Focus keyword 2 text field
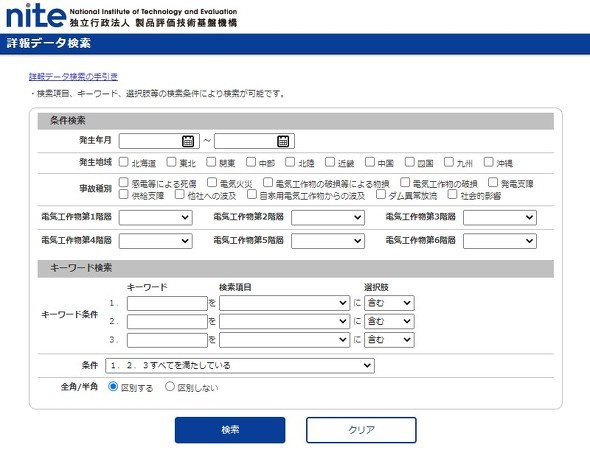 point(167,322)
